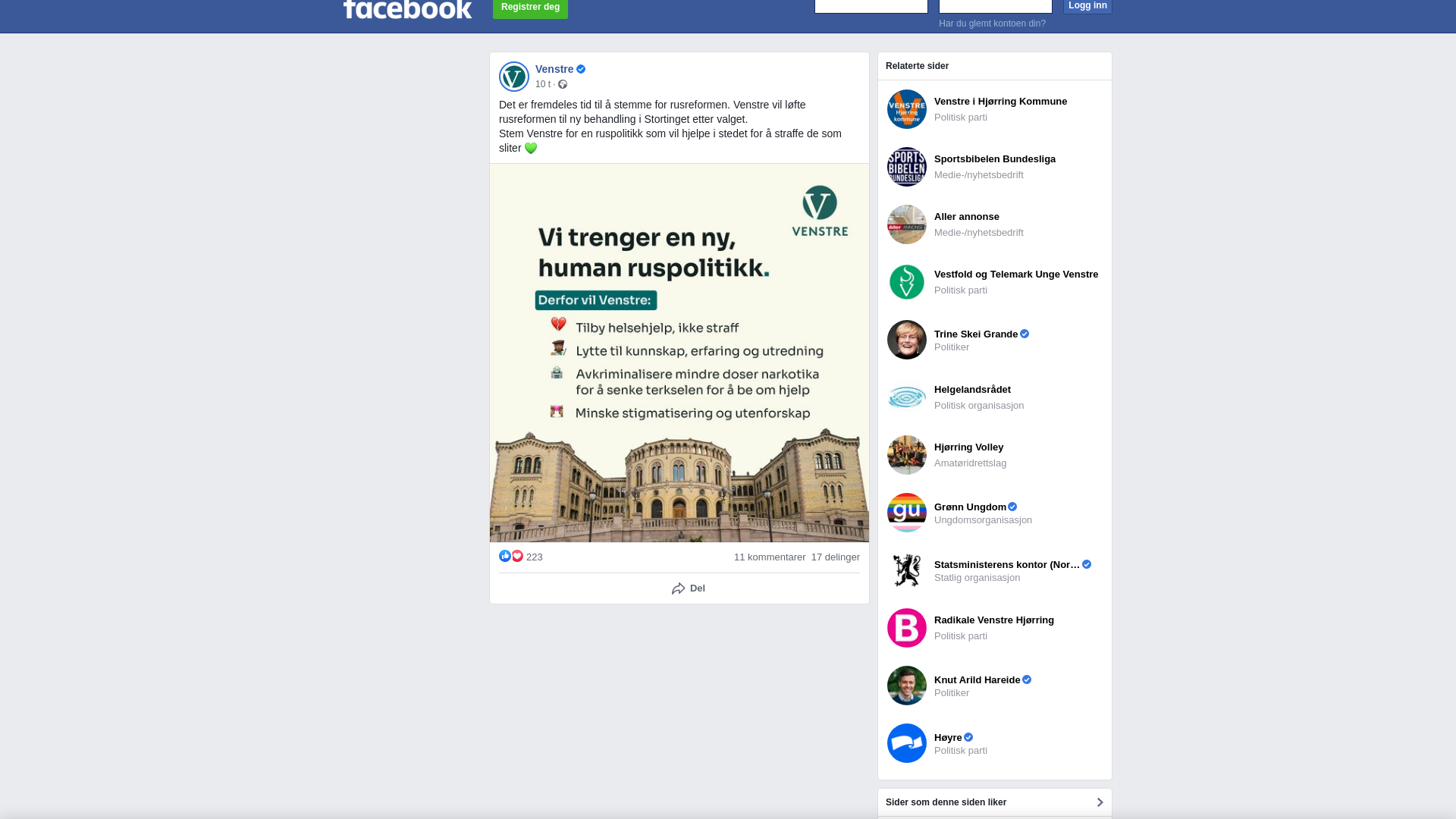Click verified badge beside Høyre
This screenshot has height=819, width=1456.
click(968, 737)
